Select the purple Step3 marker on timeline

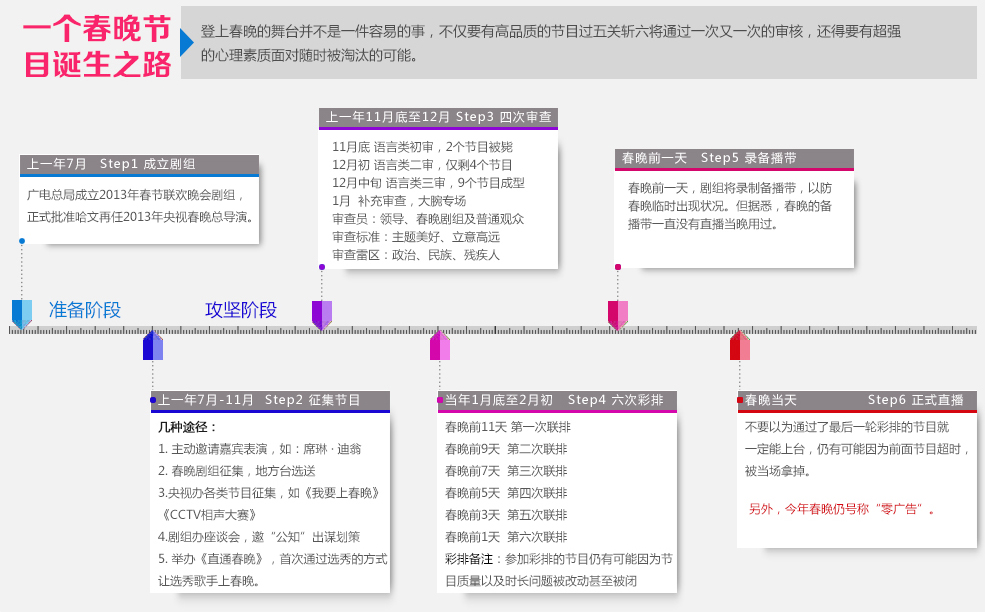point(321,313)
